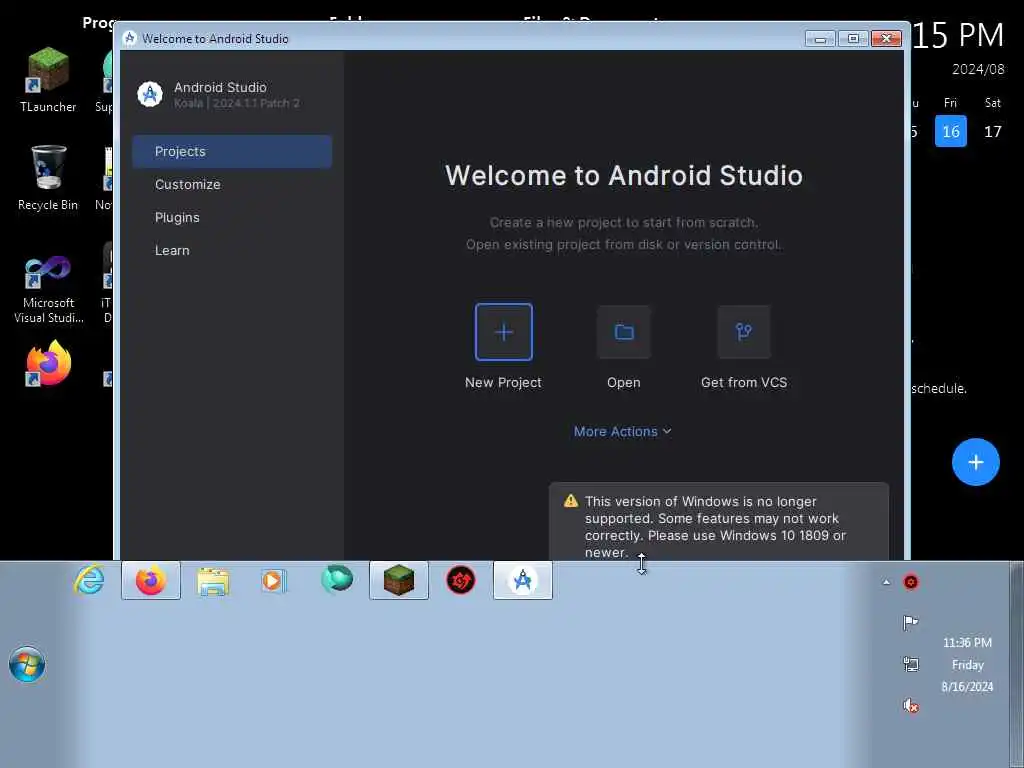
Task: Click the Get from VCS label
Action: click(x=744, y=383)
